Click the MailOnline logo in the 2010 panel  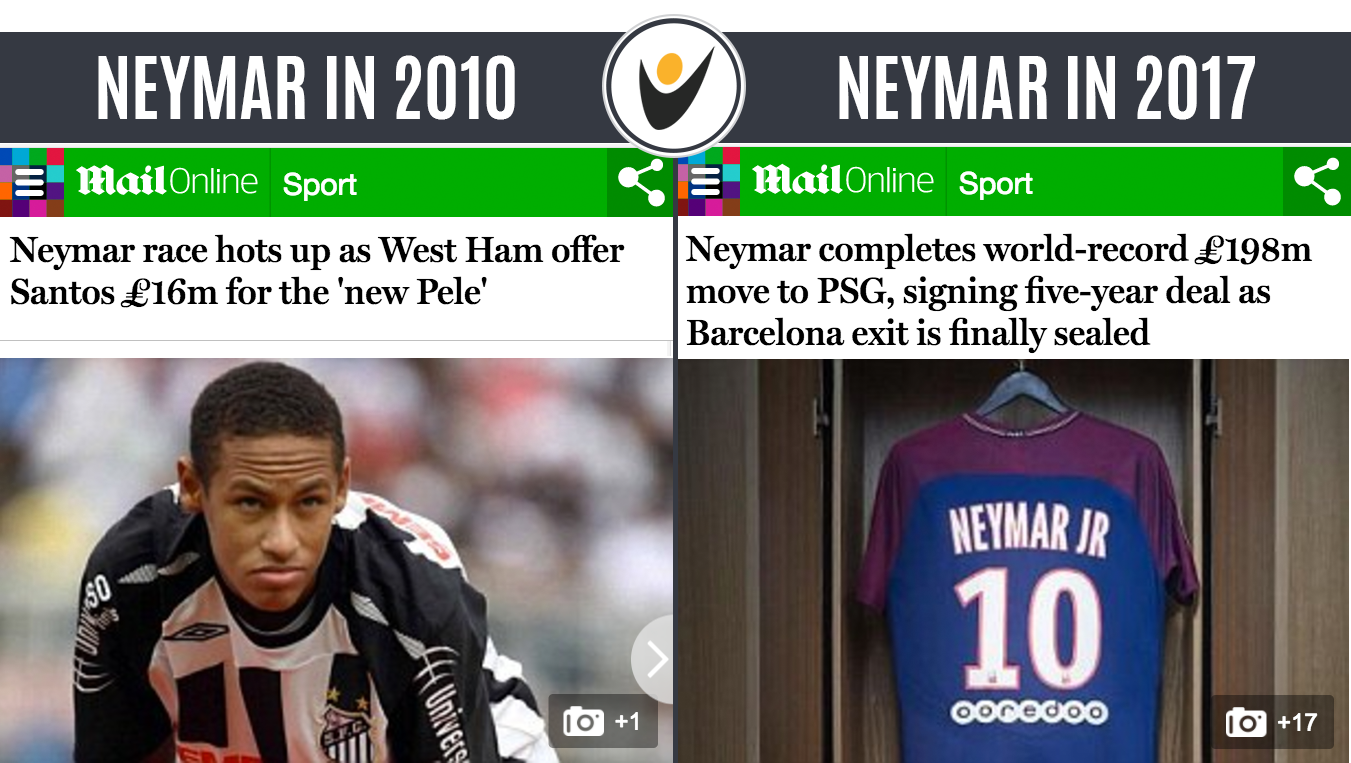pyautogui.click(x=167, y=182)
